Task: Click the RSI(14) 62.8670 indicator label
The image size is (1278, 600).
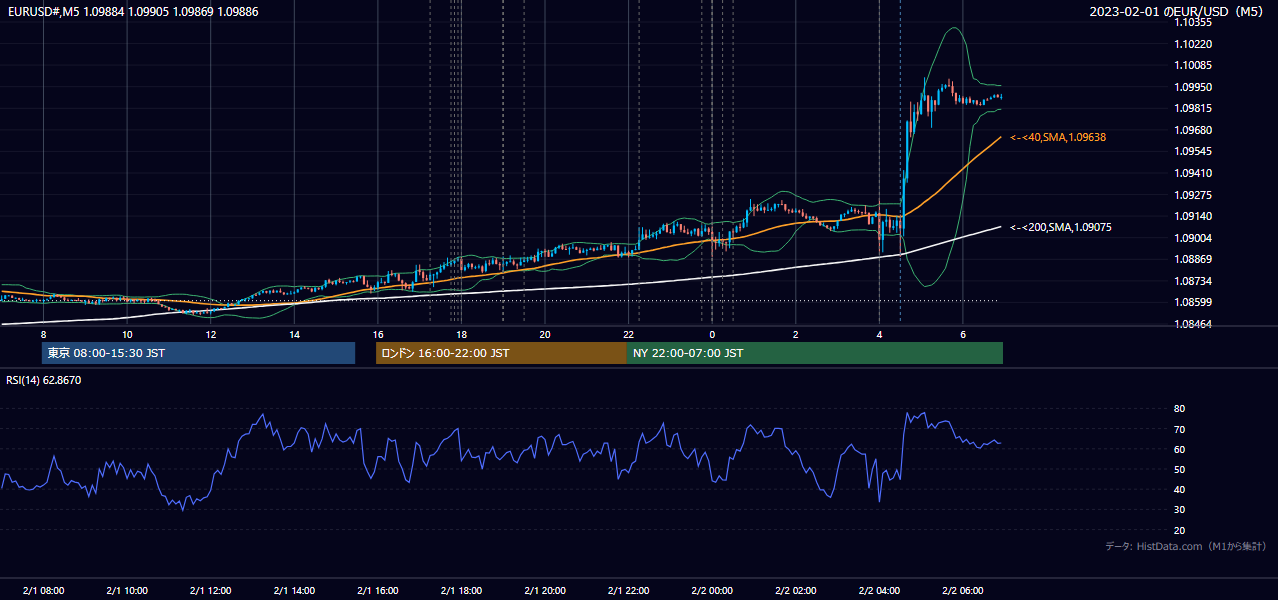Action: (x=44, y=380)
